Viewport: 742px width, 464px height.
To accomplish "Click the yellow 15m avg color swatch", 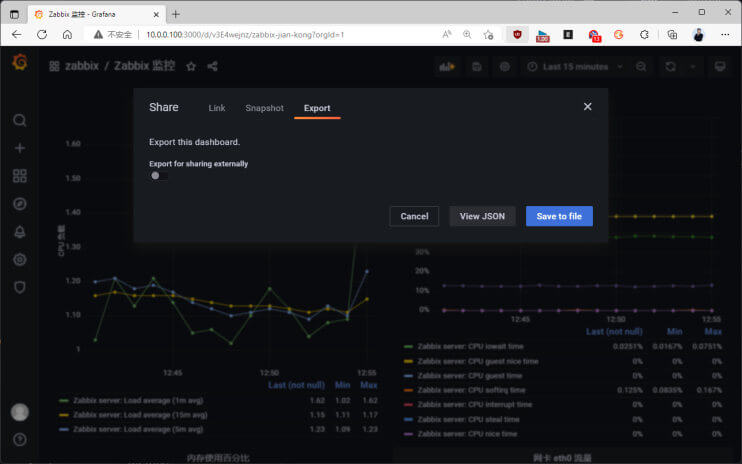I will coord(64,415).
